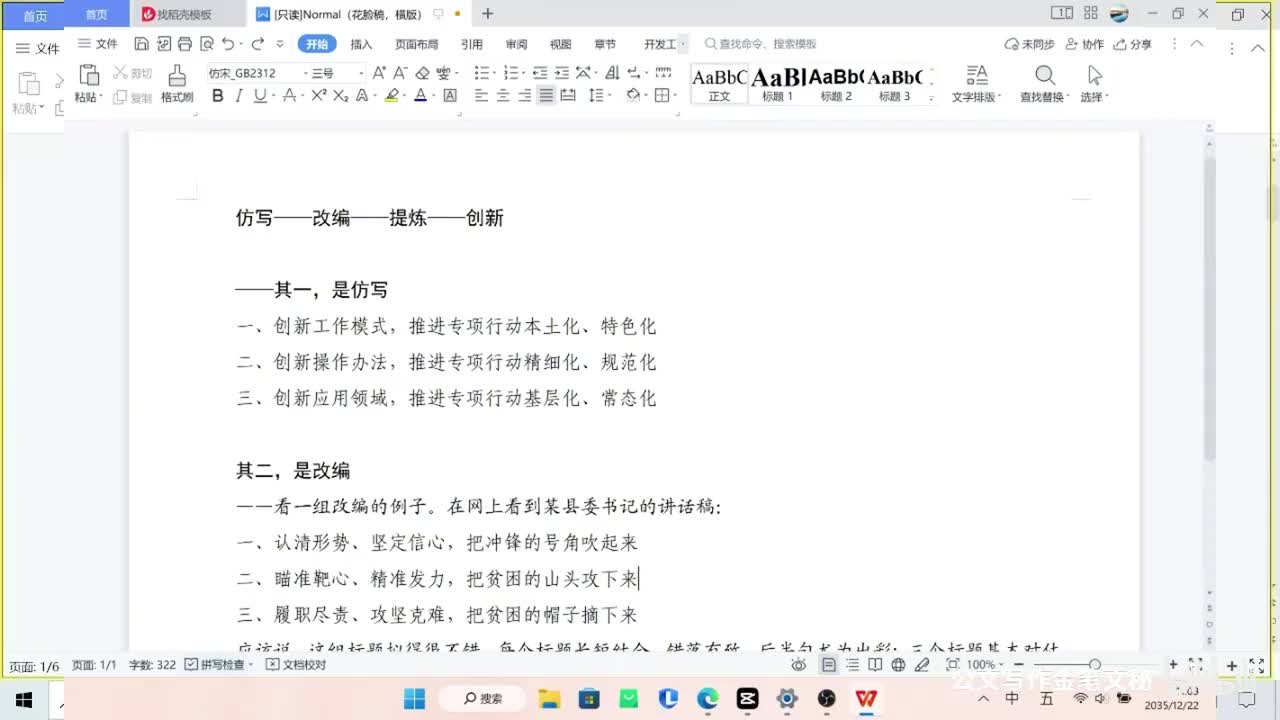This screenshot has height=720, width=1280.
Task: Open the Text Layout (文字排版) tool
Action: (975, 84)
